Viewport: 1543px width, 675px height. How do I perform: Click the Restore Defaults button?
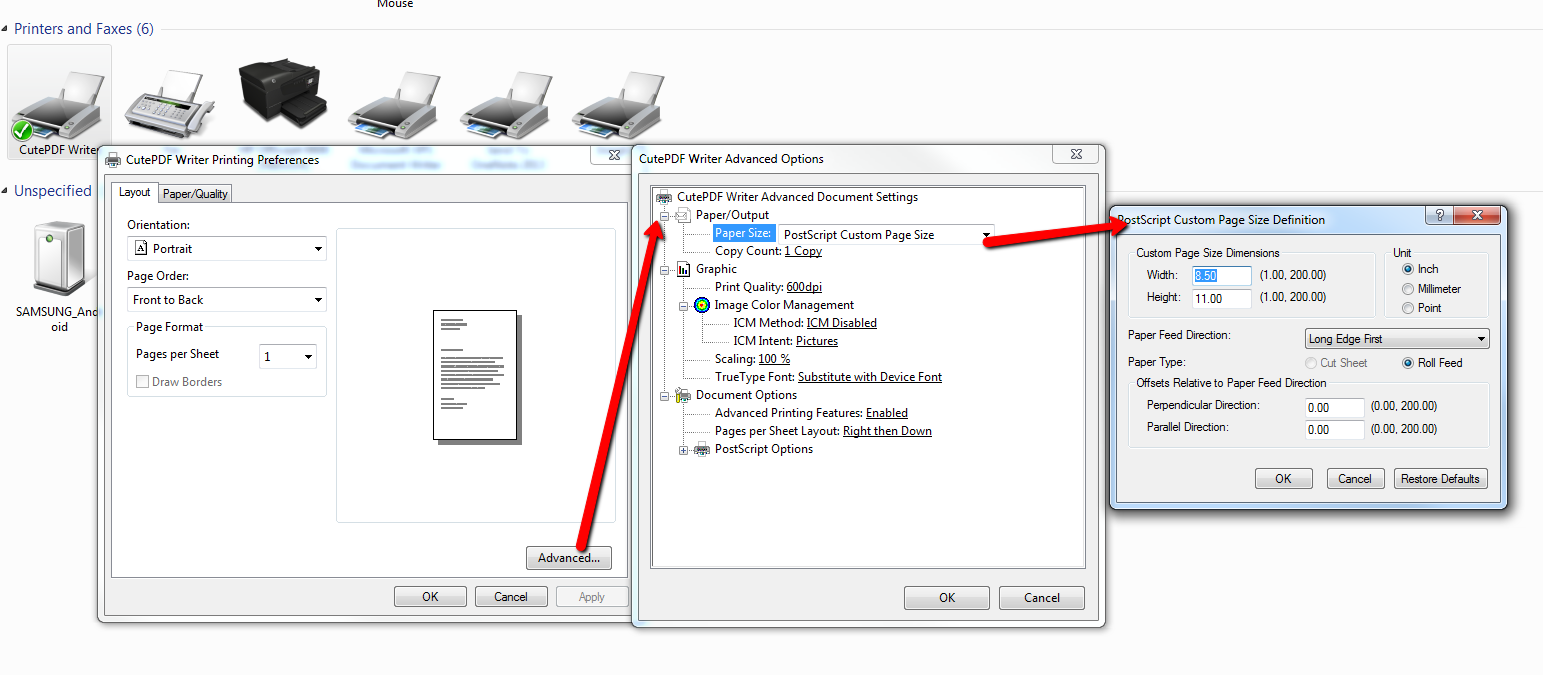coord(1440,479)
